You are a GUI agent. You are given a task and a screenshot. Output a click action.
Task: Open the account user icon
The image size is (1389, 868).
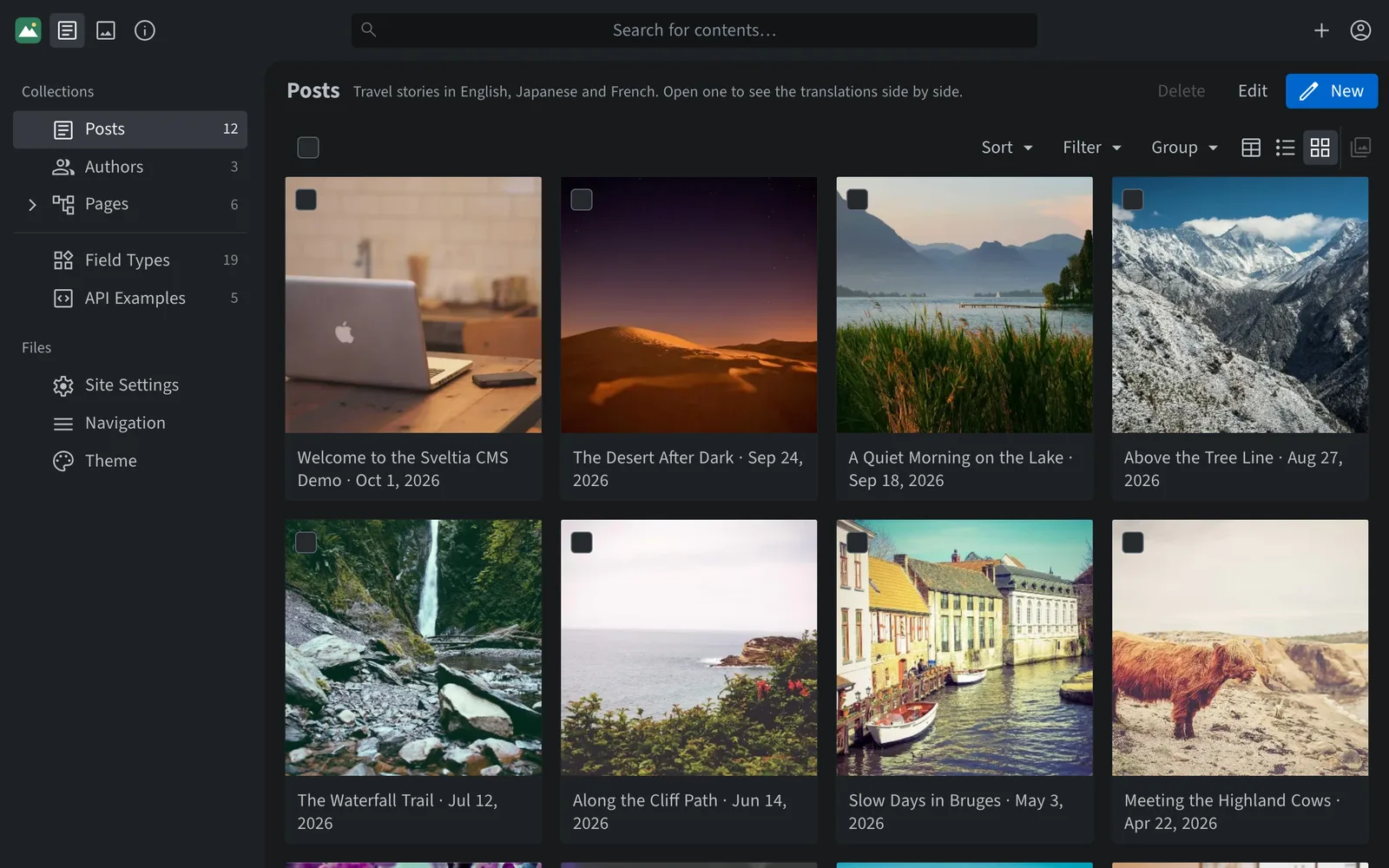click(1360, 30)
